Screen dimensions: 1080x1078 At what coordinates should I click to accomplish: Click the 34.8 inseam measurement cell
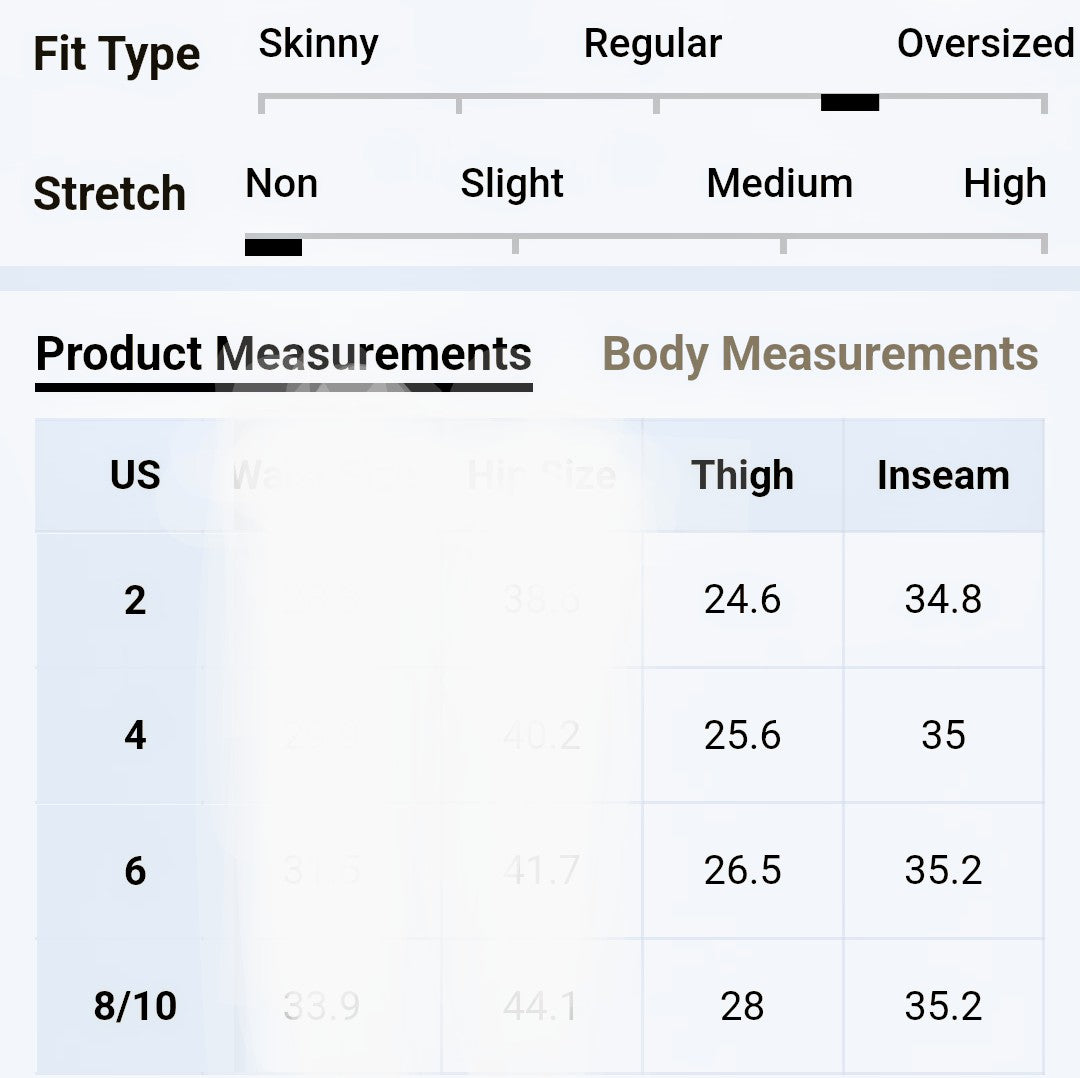(944, 599)
